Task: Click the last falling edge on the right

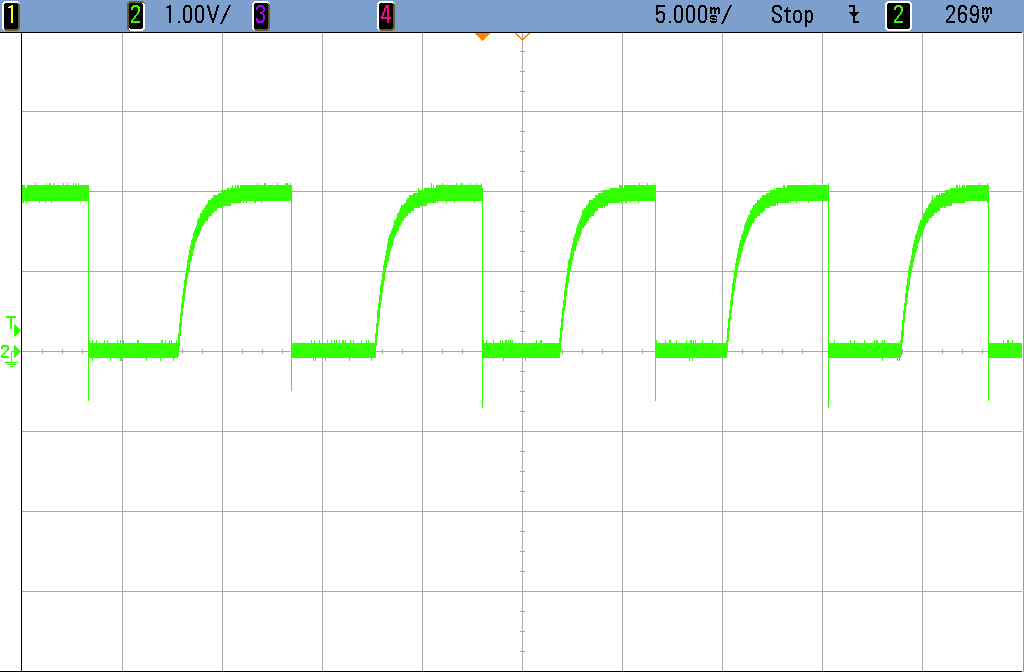Action: [x=988, y=270]
